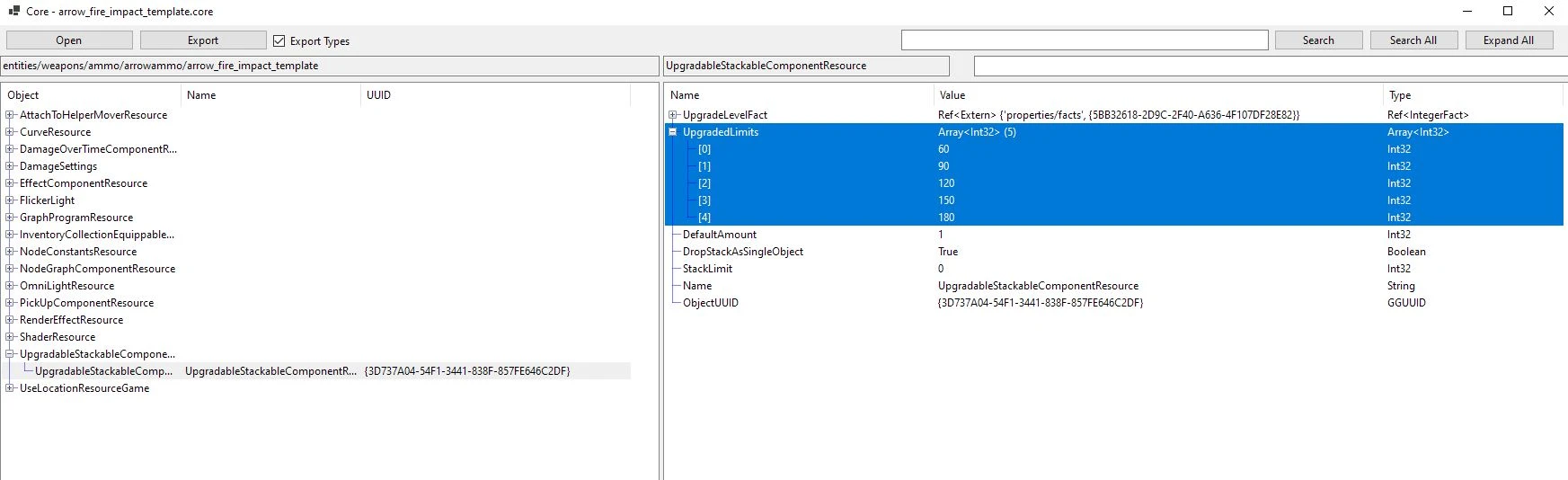Image resolution: width=1568 pixels, height=480 pixels.
Task: Expand the DamageSettings tree node
Action: click(x=10, y=166)
